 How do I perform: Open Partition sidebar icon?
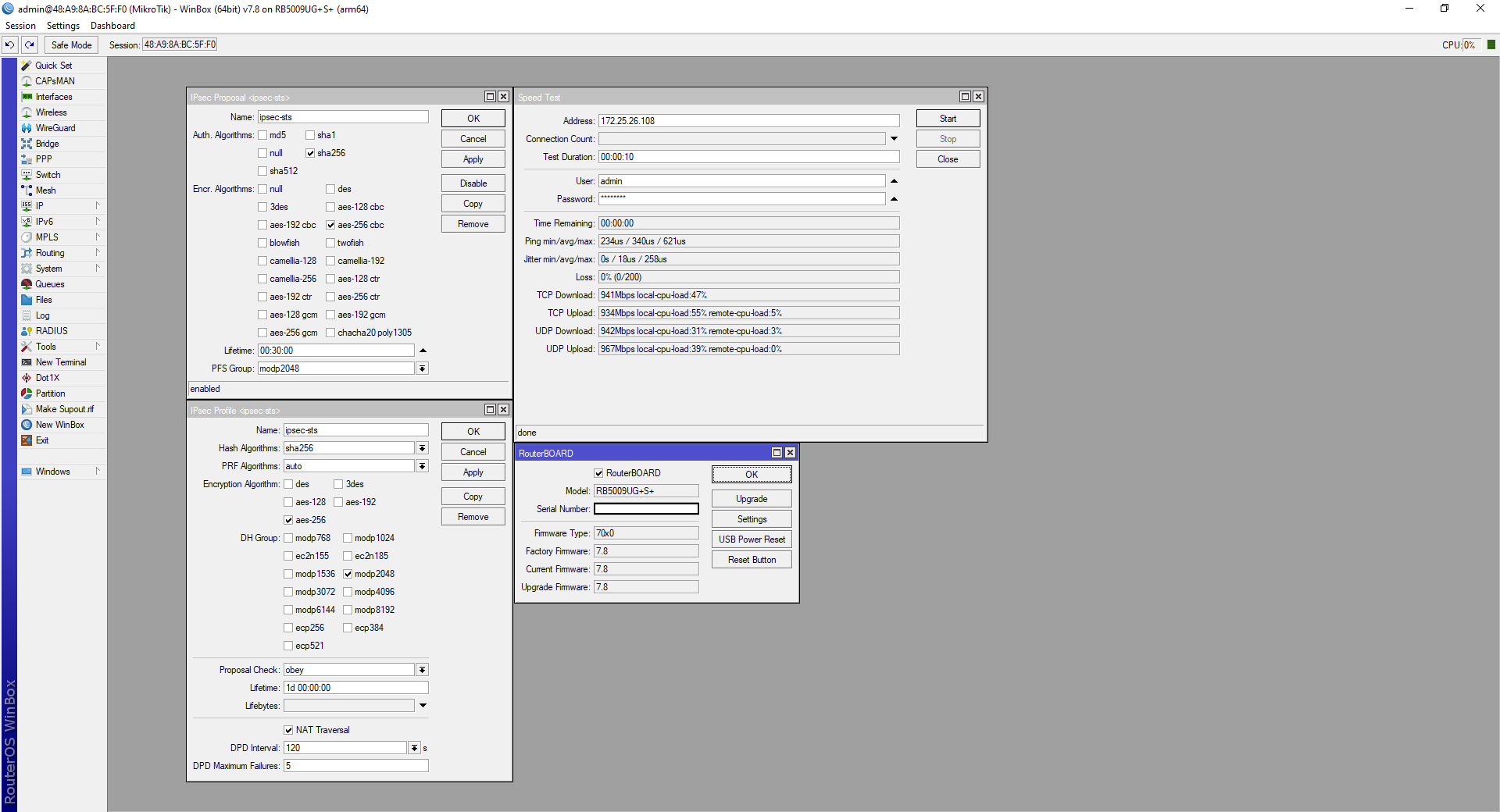point(27,394)
